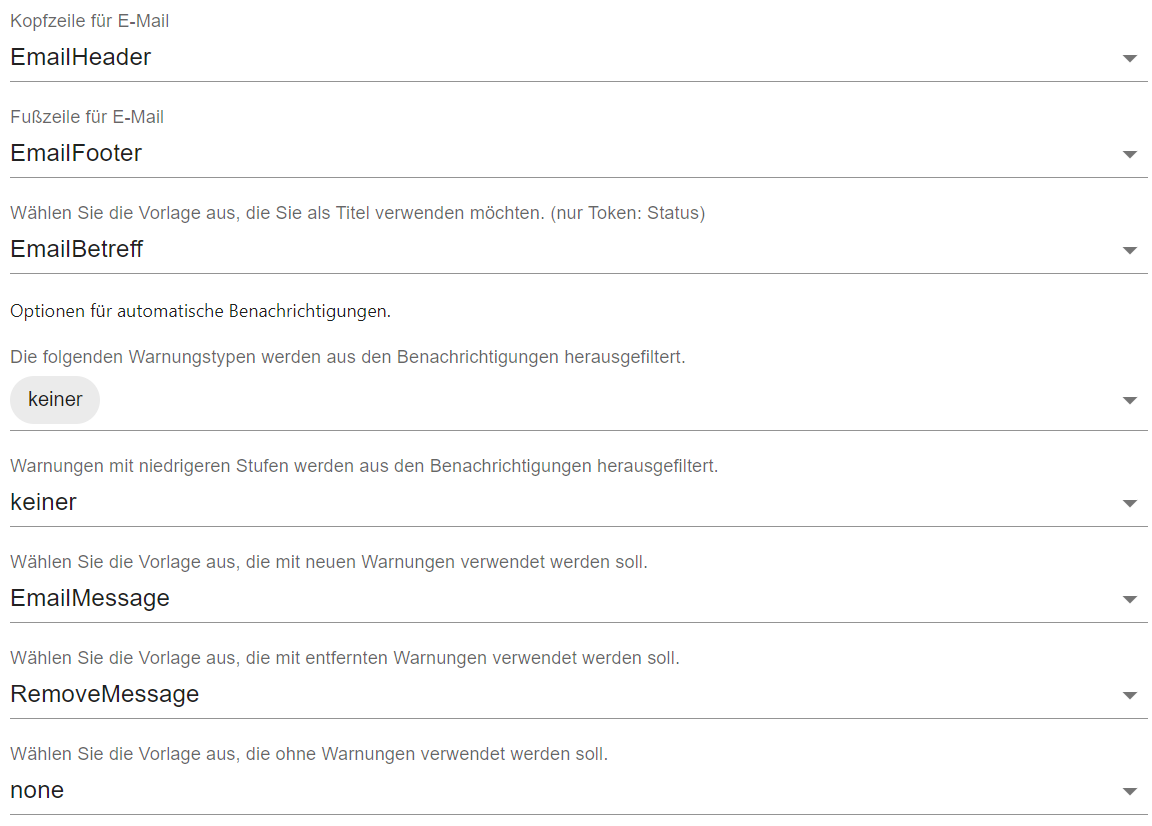Viewport: 1152px width, 826px height.
Task: Click the Fußzeile für E-Mail label
Action: (87, 117)
